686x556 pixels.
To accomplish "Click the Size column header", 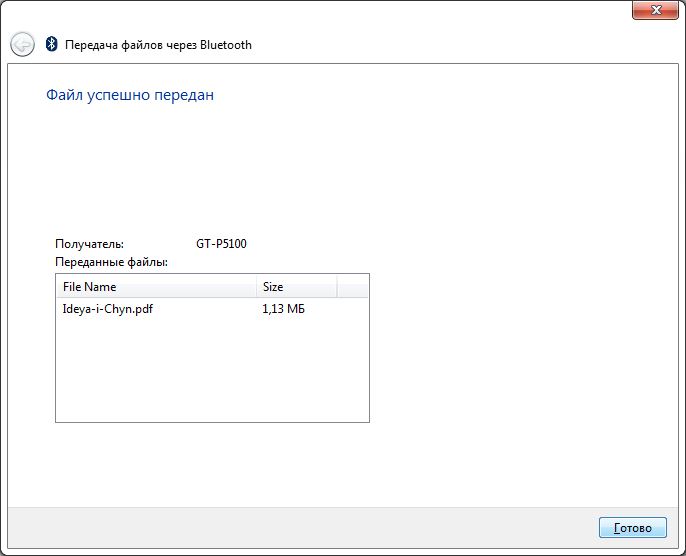I will click(x=296, y=287).
